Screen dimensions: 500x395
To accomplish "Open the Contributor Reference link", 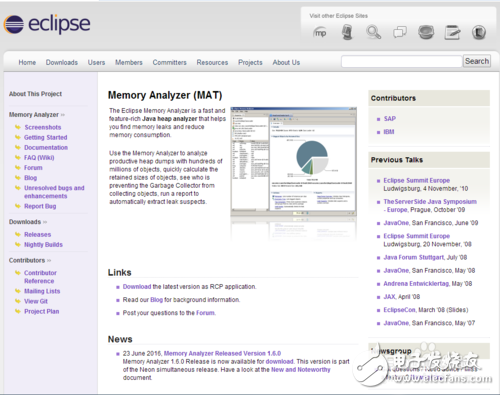I will pos(40,277).
